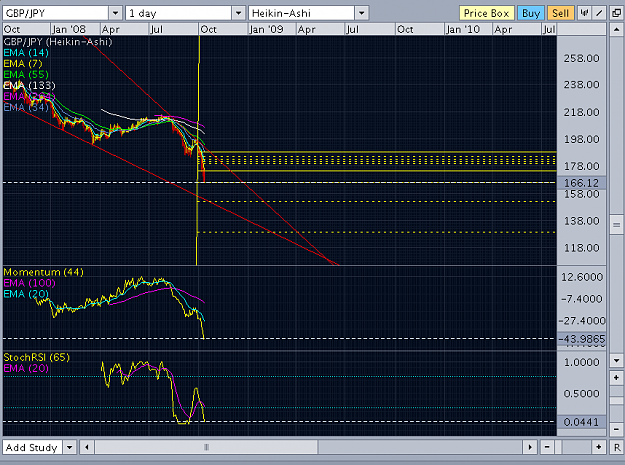Click the EMA (55) study label
The width and height of the screenshot is (625, 465).
[x=26, y=75]
